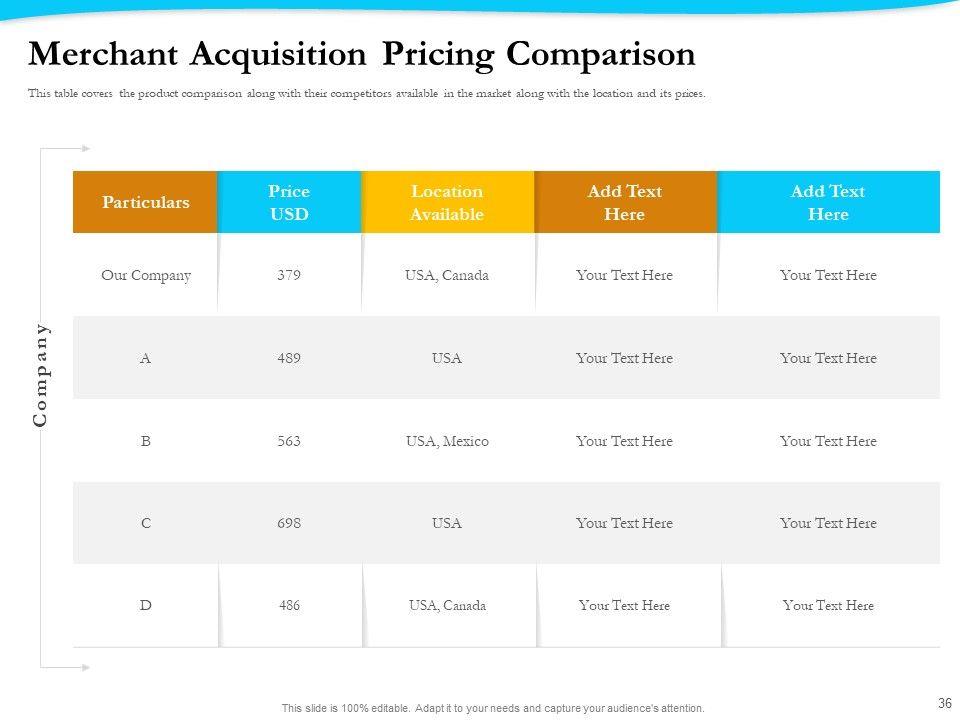Viewport: 960px width, 720px height.
Task: Click slide number 36
Action: click(944, 703)
